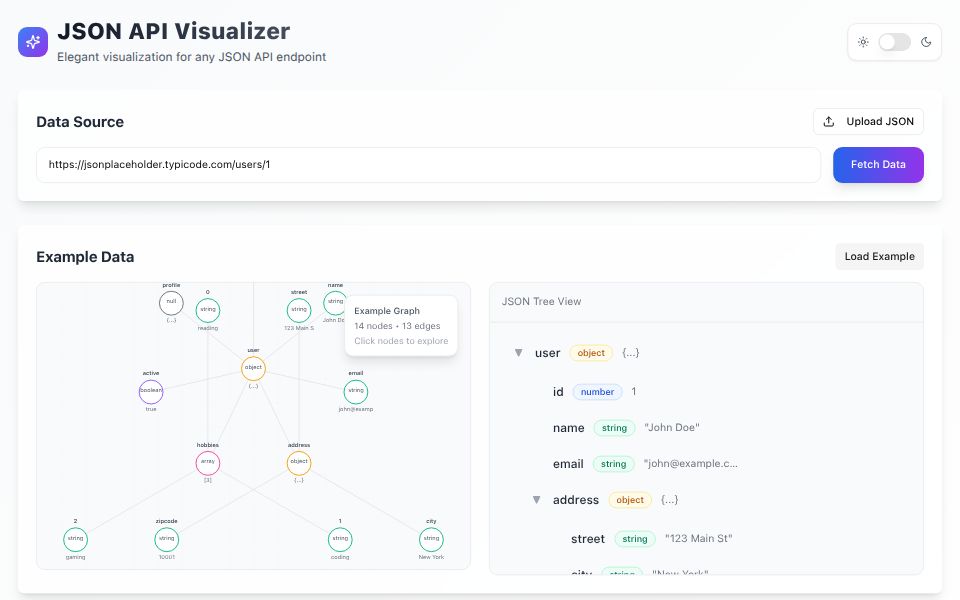Click the street row in tree view
Image resolution: width=960 pixels, height=600 pixels.
(x=707, y=539)
